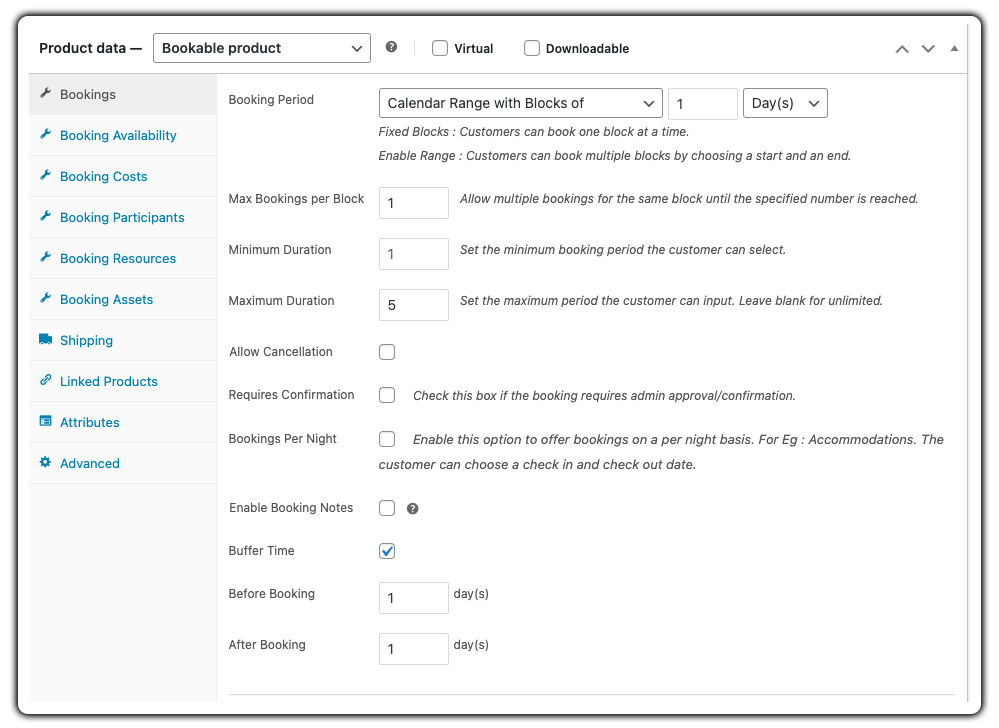This screenshot has width=999, height=728.
Task: Enable the Bookings Per Night option
Action: point(387,439)
